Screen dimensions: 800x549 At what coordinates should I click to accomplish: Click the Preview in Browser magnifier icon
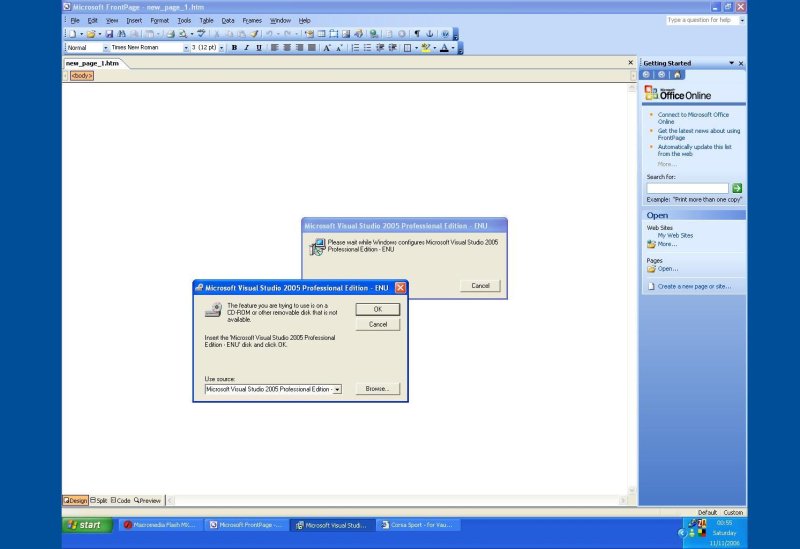pos(183,34)
